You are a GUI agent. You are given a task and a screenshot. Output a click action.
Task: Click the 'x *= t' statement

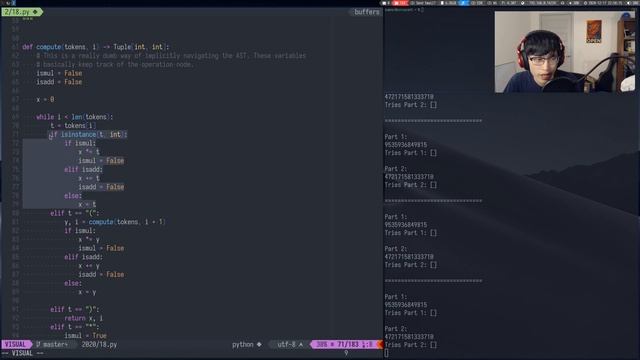click(89, 152)
